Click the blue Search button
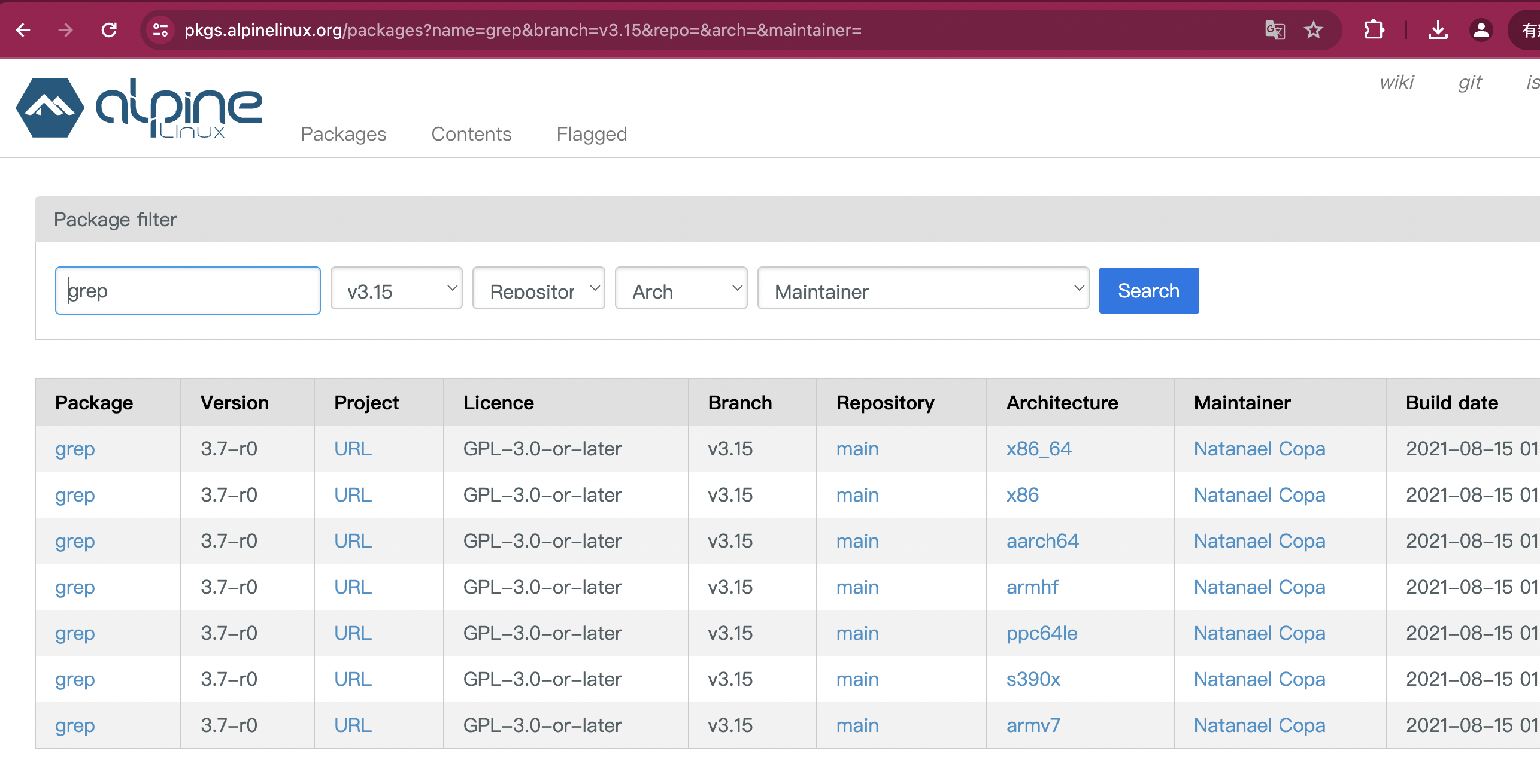The width and height of the screenshot is (1540, 784). pos(1149,290)
